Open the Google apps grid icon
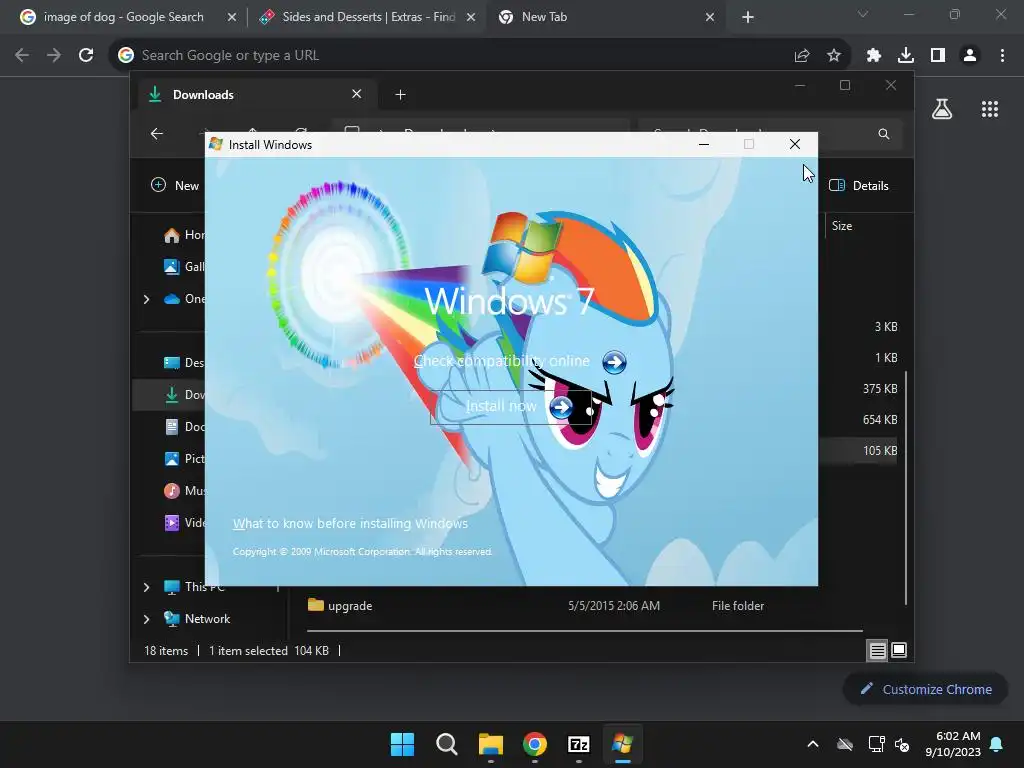 tap(990, 109)
